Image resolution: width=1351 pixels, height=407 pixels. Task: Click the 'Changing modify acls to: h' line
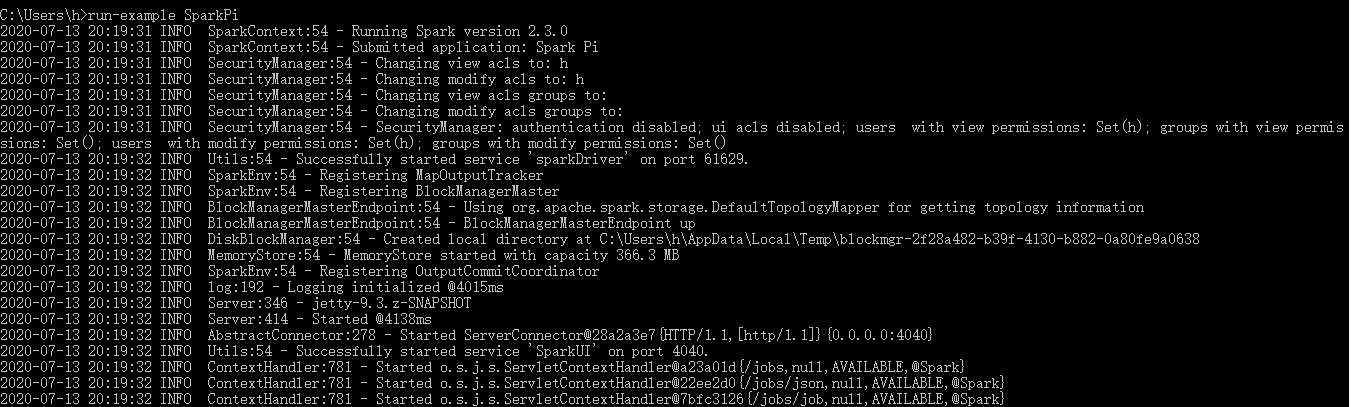[292, 79]
